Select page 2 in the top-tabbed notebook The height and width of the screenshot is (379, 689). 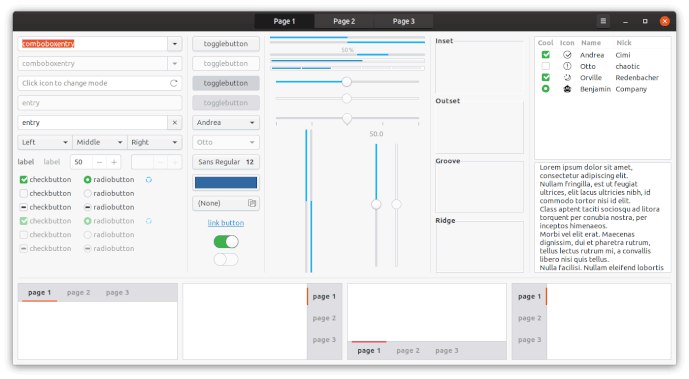coord(78,292)
